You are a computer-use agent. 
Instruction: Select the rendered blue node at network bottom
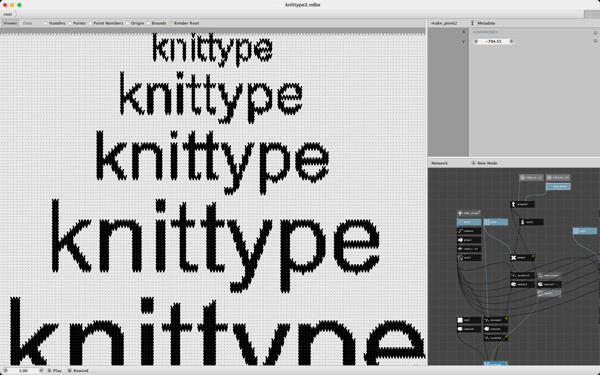coord(496,363)
